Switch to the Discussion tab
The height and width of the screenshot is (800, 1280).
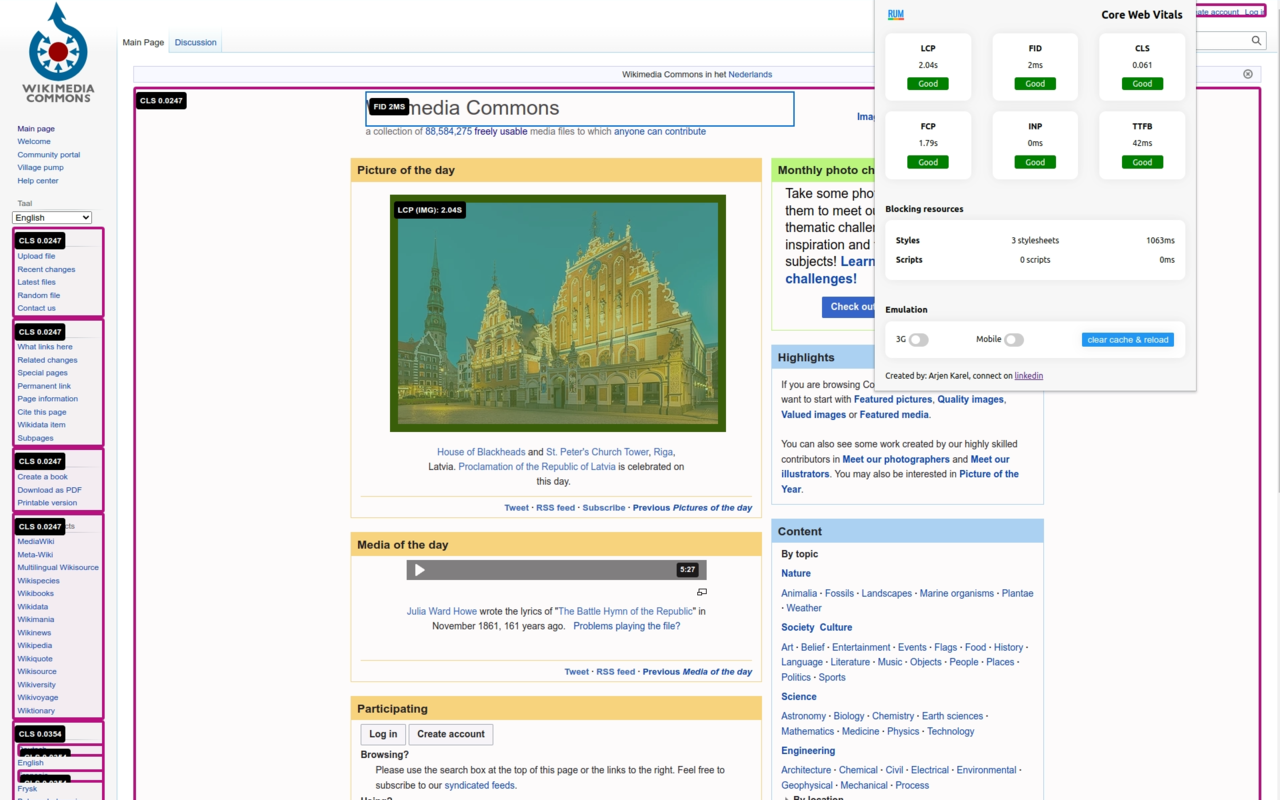(x=195, y=42)
